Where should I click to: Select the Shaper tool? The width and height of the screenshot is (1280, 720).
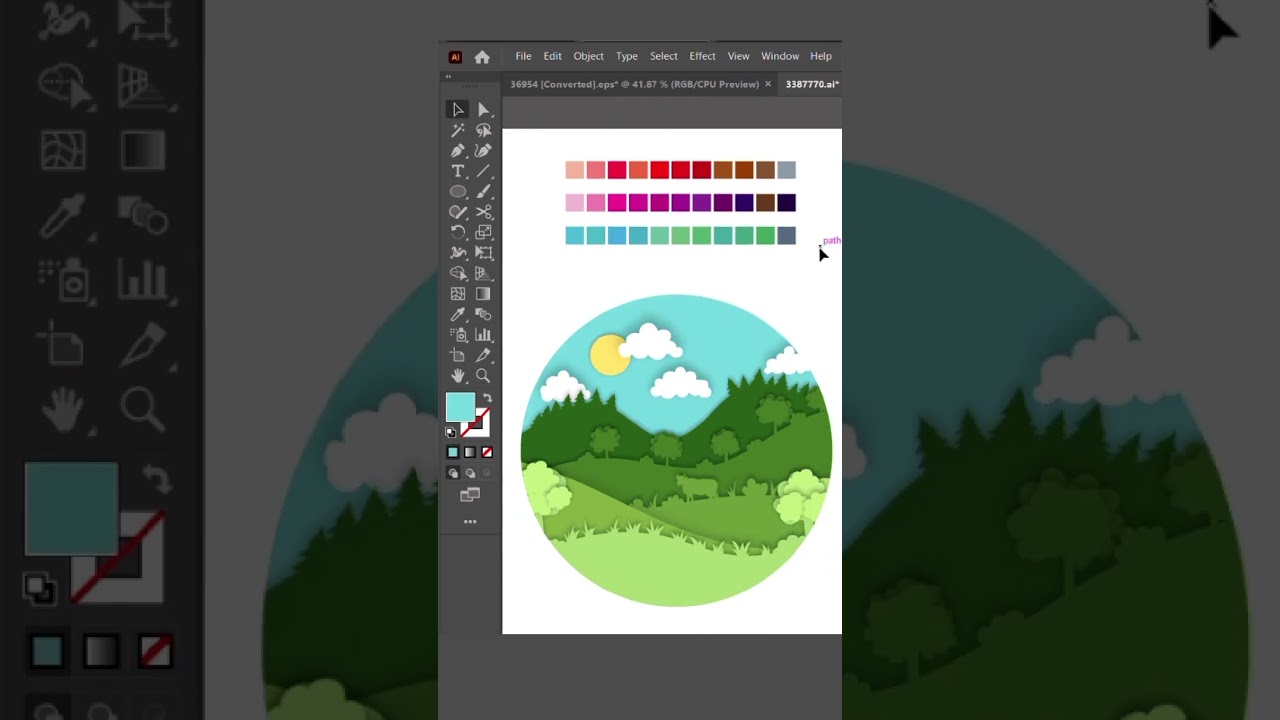point(458,212)
